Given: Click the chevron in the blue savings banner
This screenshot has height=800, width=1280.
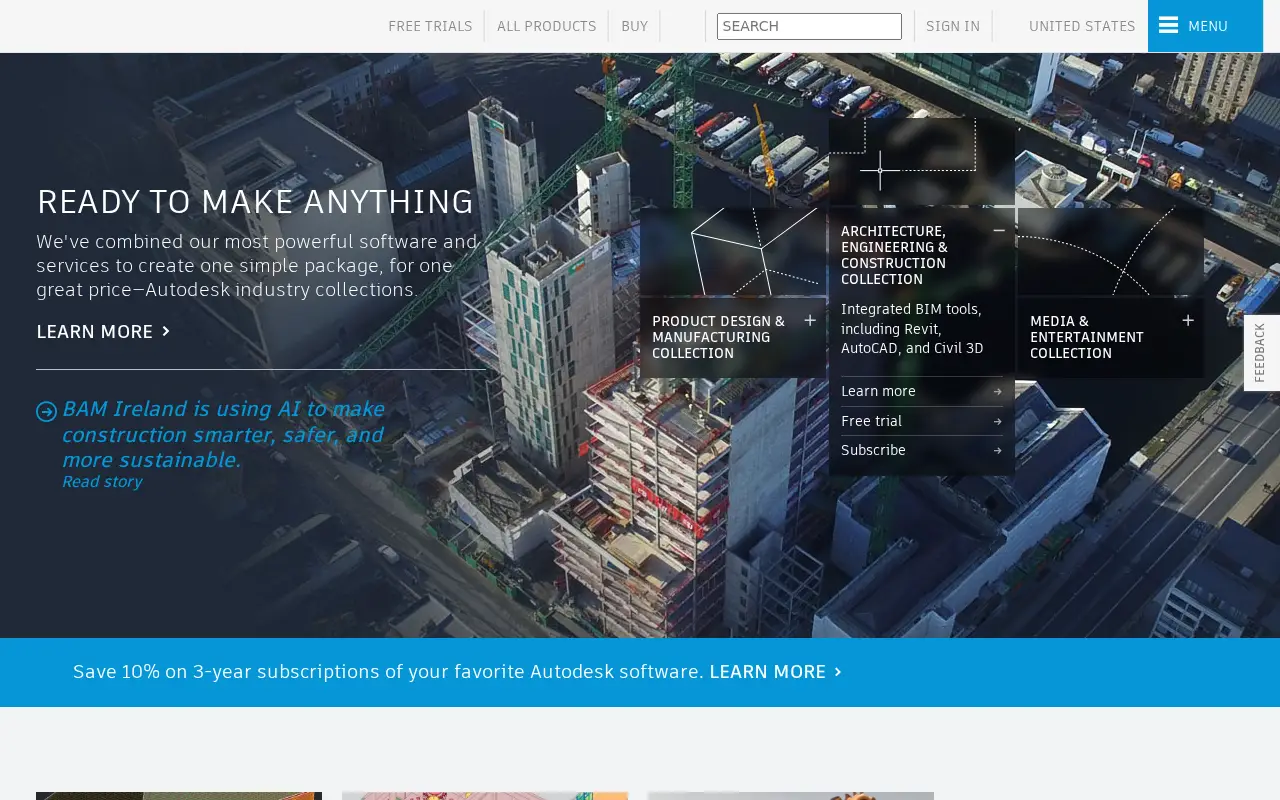Looking at the screenshot, I should point(838,672).
